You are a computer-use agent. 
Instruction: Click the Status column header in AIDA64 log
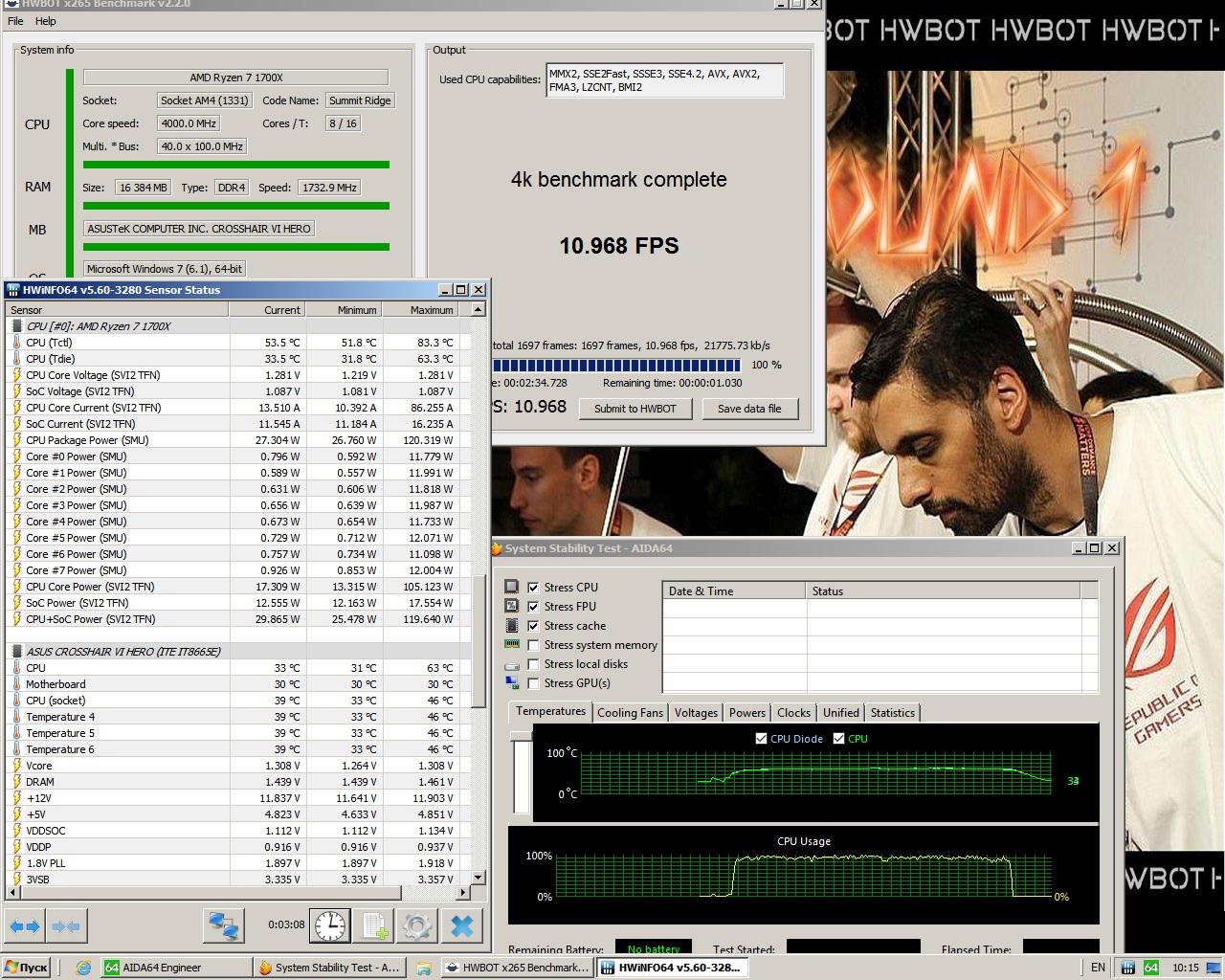943,591
